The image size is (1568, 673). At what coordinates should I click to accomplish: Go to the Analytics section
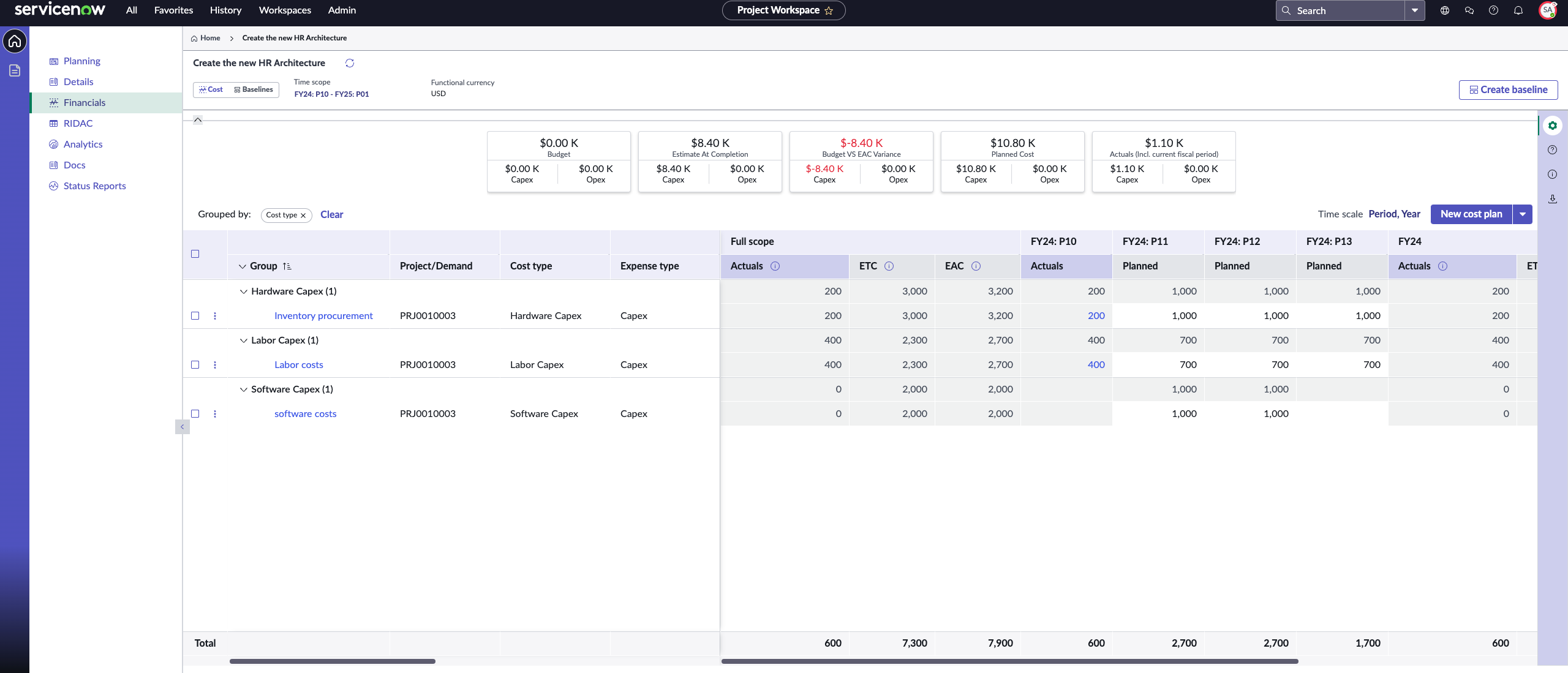point(83,145)
